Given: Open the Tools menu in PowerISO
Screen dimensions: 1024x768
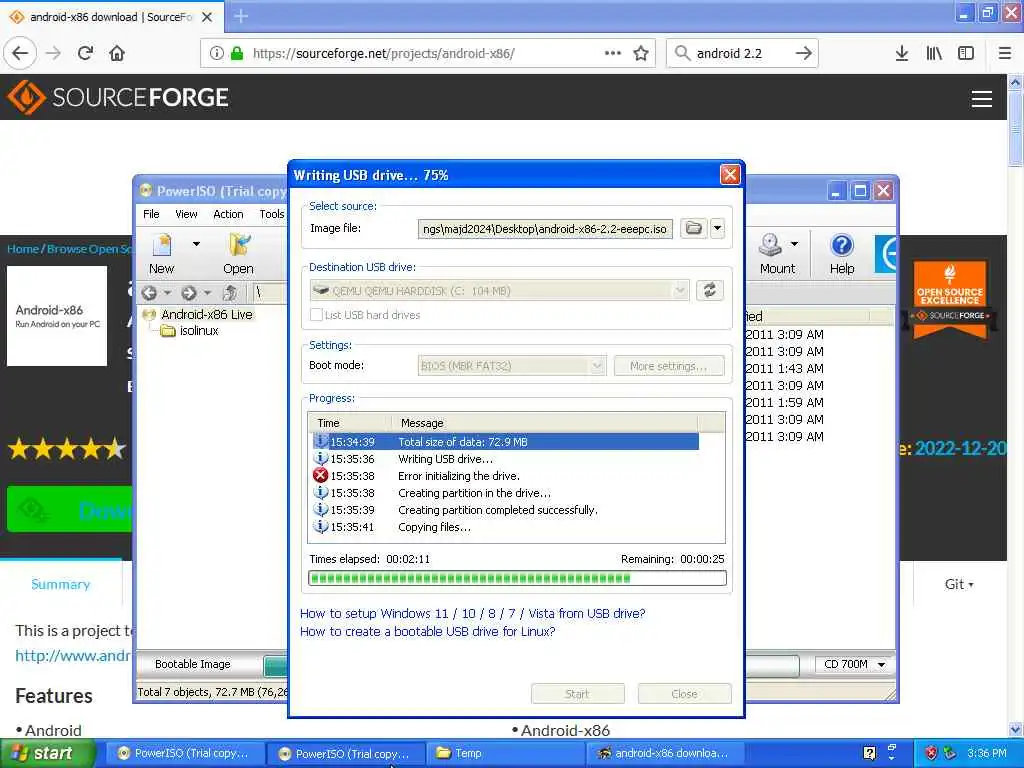Looking at the screenshot, I should (x=272, y=214).
